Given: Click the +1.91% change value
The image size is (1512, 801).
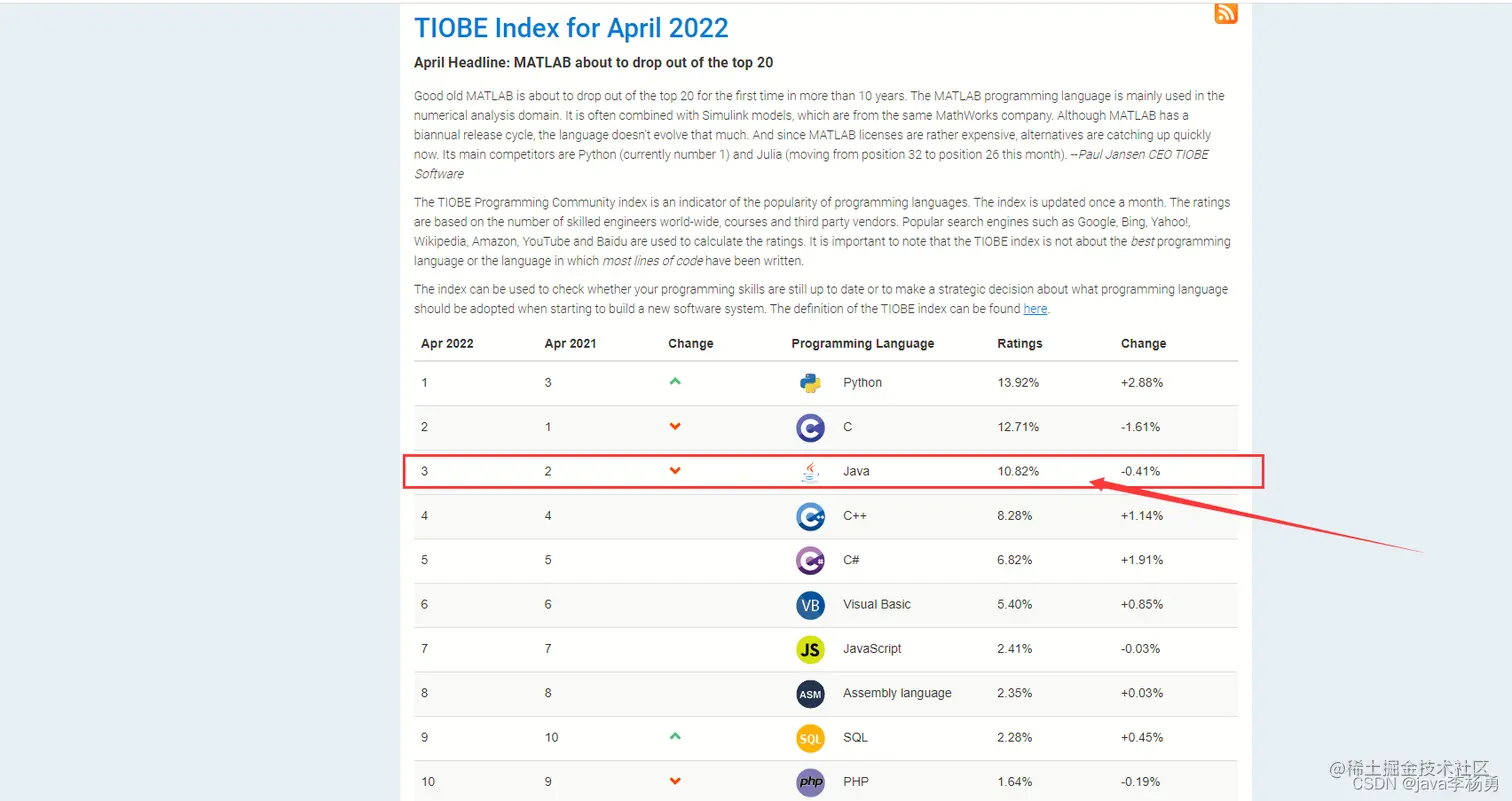Looking at the screenshot, I should point(1142,560).
